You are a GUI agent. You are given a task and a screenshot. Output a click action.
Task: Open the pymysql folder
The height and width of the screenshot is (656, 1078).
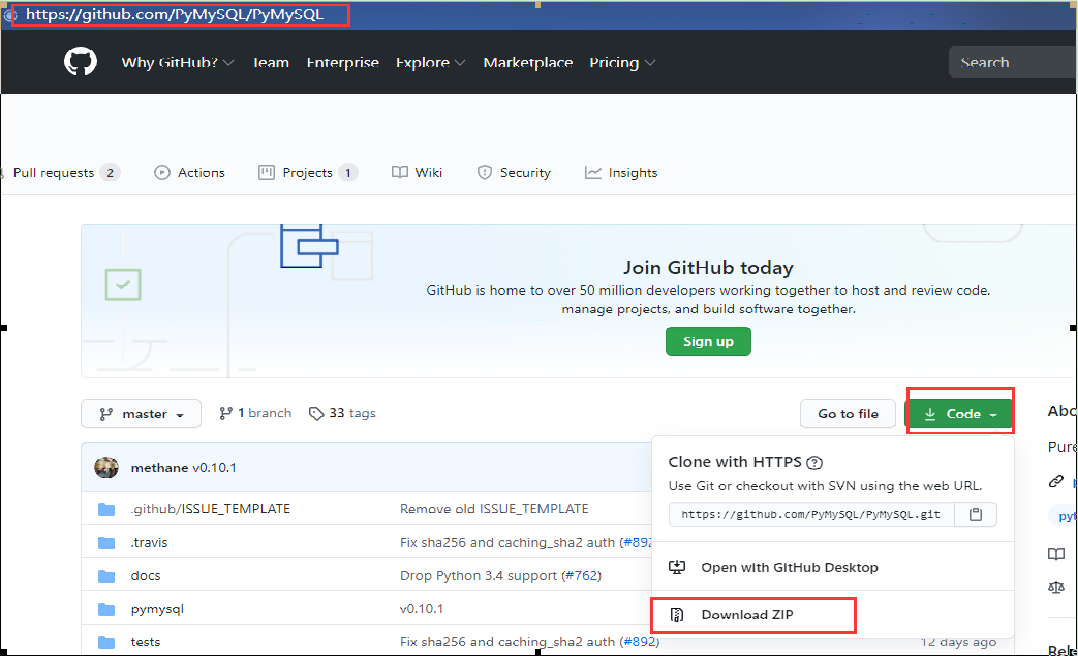[x=157, y=609]
